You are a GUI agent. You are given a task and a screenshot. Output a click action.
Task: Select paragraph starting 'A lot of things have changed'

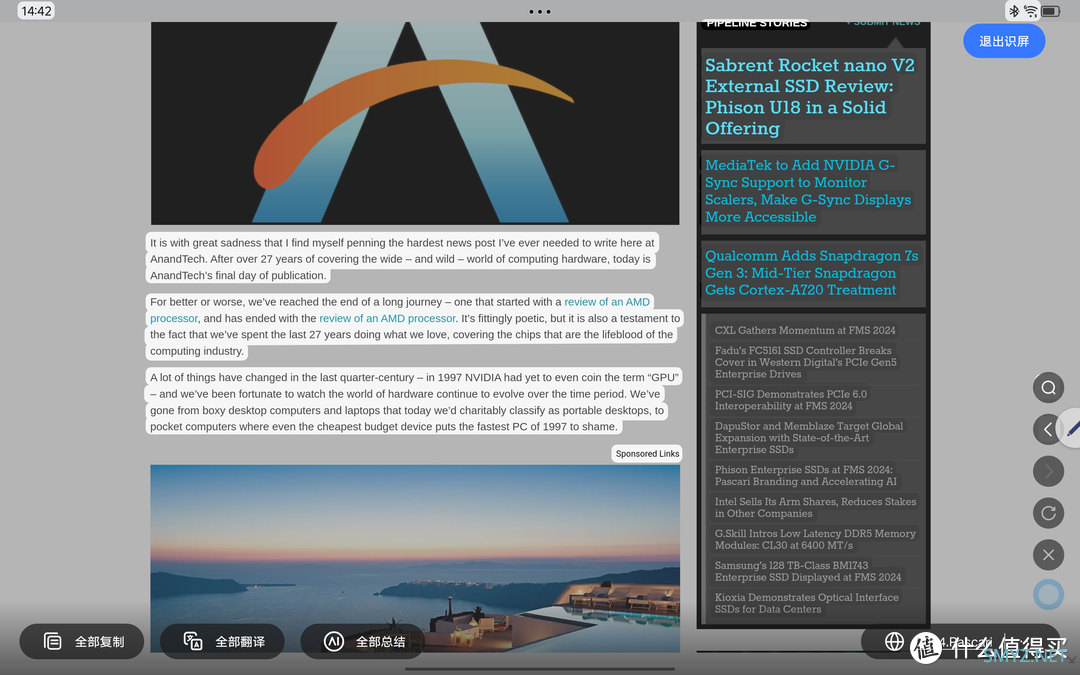(x=415, y=402)
